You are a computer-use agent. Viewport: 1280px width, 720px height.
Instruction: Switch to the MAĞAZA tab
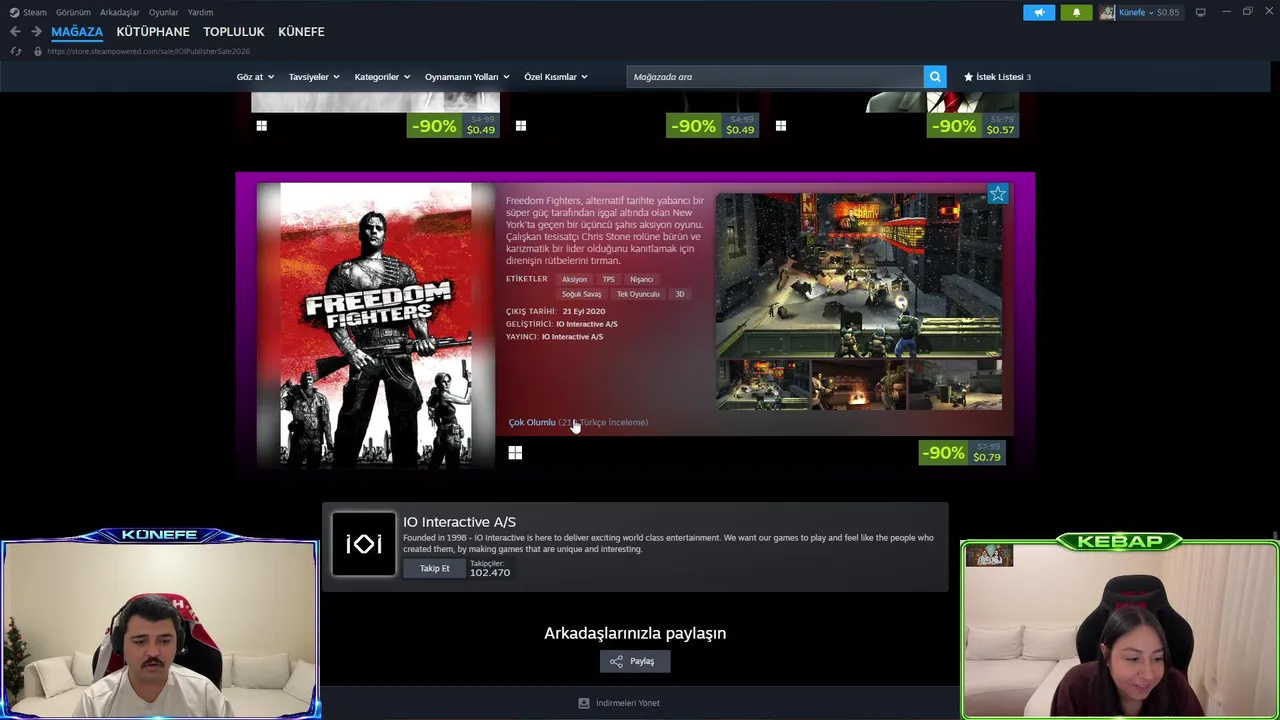point(77,32)
